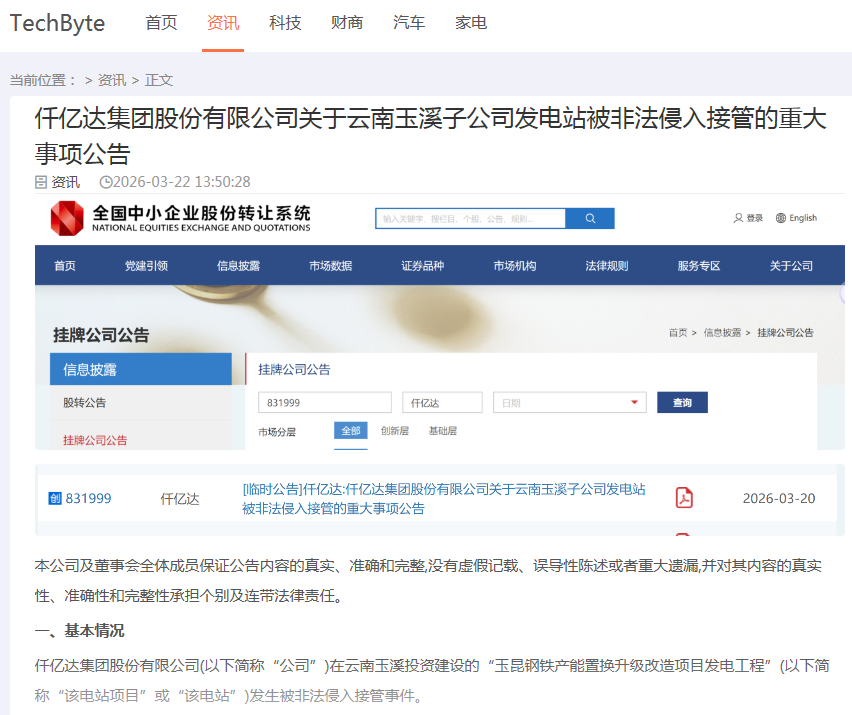The image size is (852, 715).
Task: Open the 临时公告 announcement link
Action: click(443, 499)
